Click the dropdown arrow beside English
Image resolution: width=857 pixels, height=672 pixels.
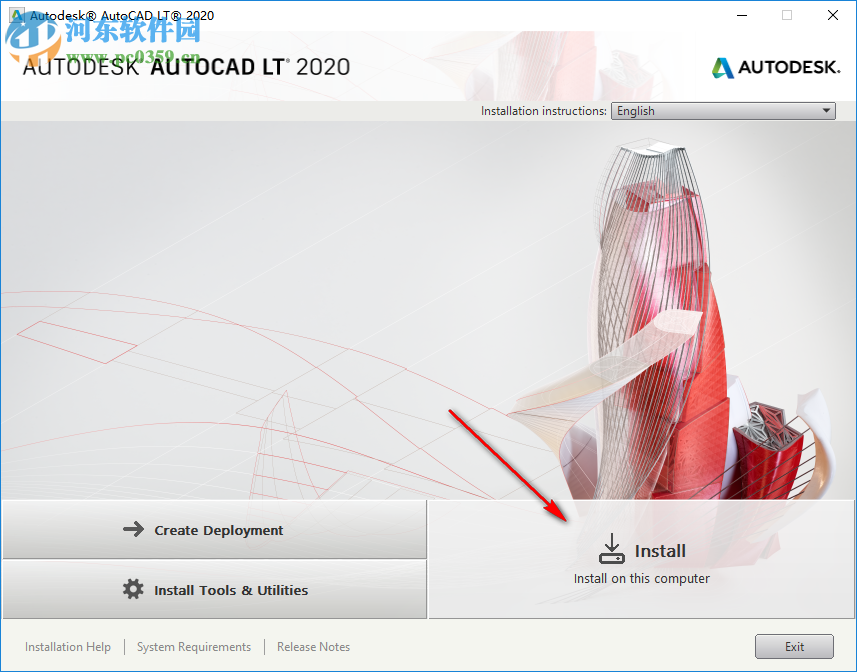coord(827,111)
